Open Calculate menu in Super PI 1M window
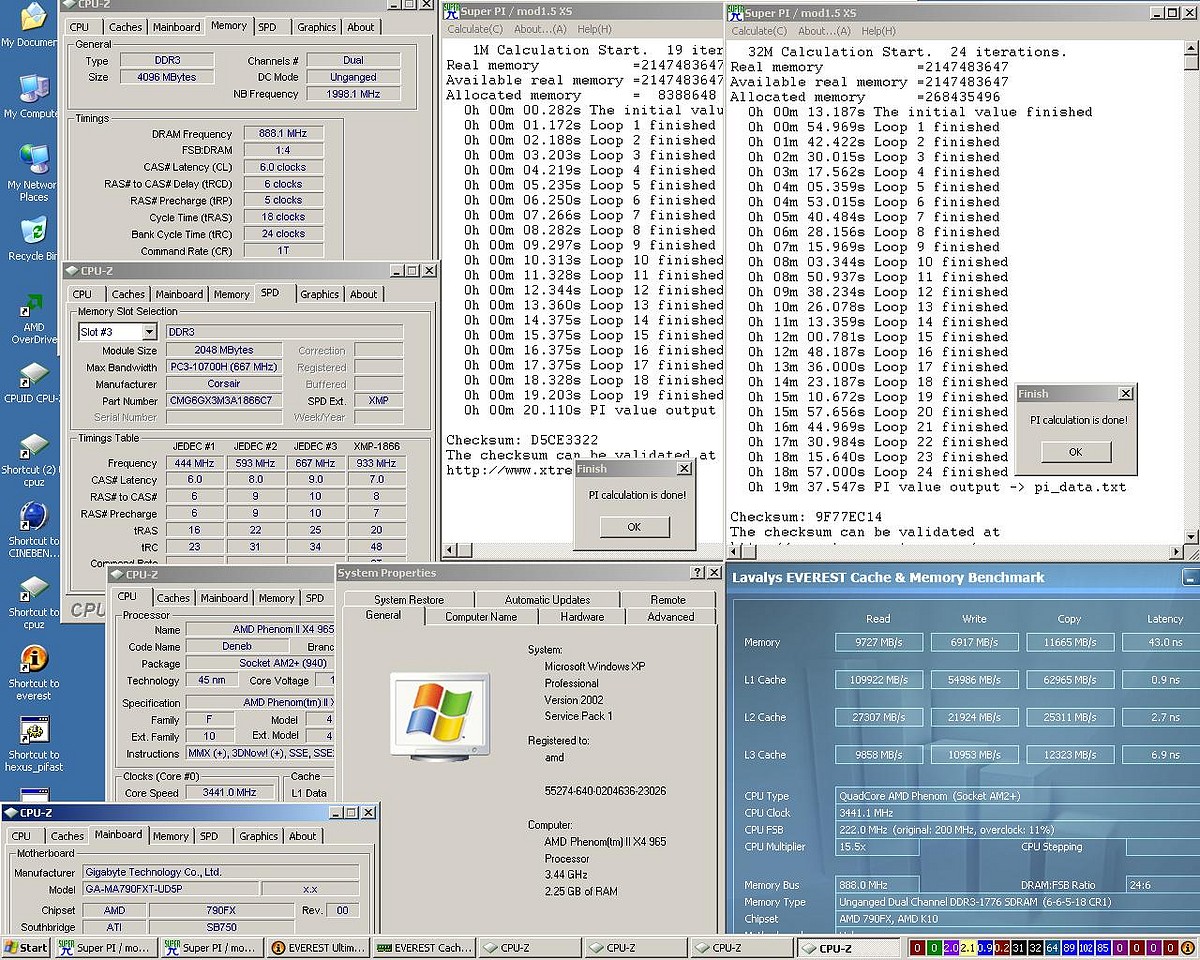1200x960 pixels. pos(477,30)
